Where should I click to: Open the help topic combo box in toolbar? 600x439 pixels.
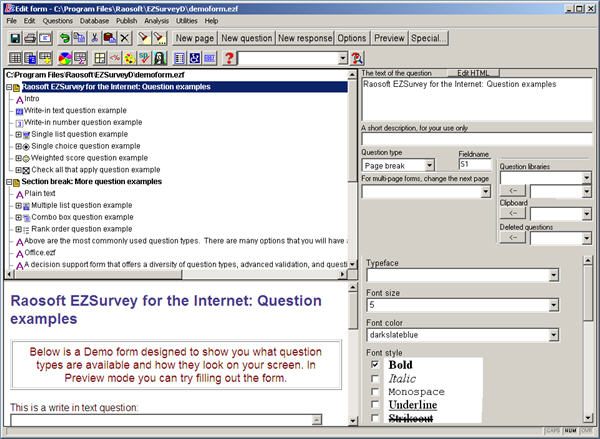pos(343,59)
